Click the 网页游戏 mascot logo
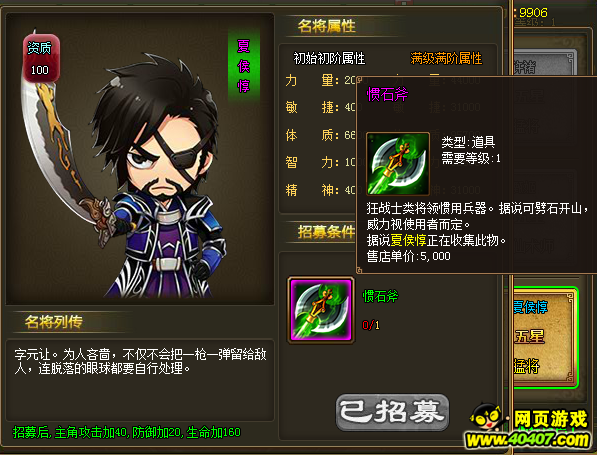Screen dimensions: 597x455 click(x=486, y=420)
